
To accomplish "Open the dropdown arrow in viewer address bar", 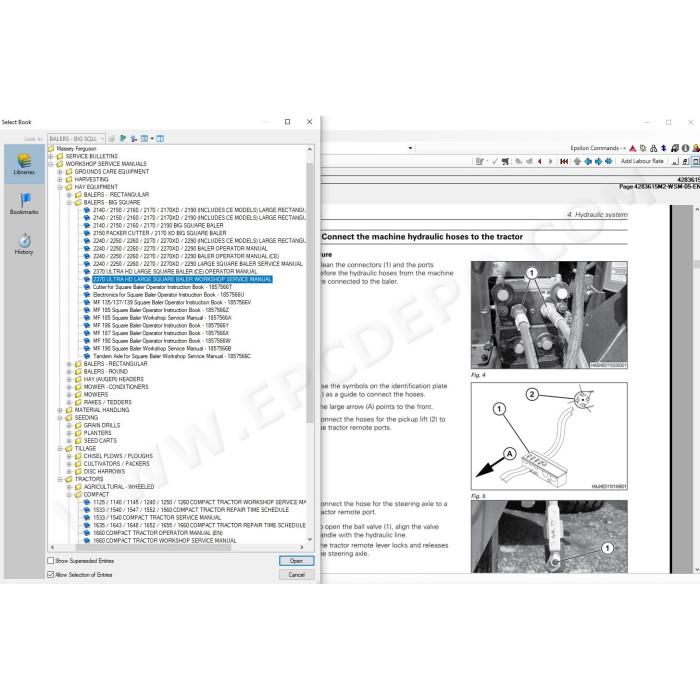I will 410,148.
